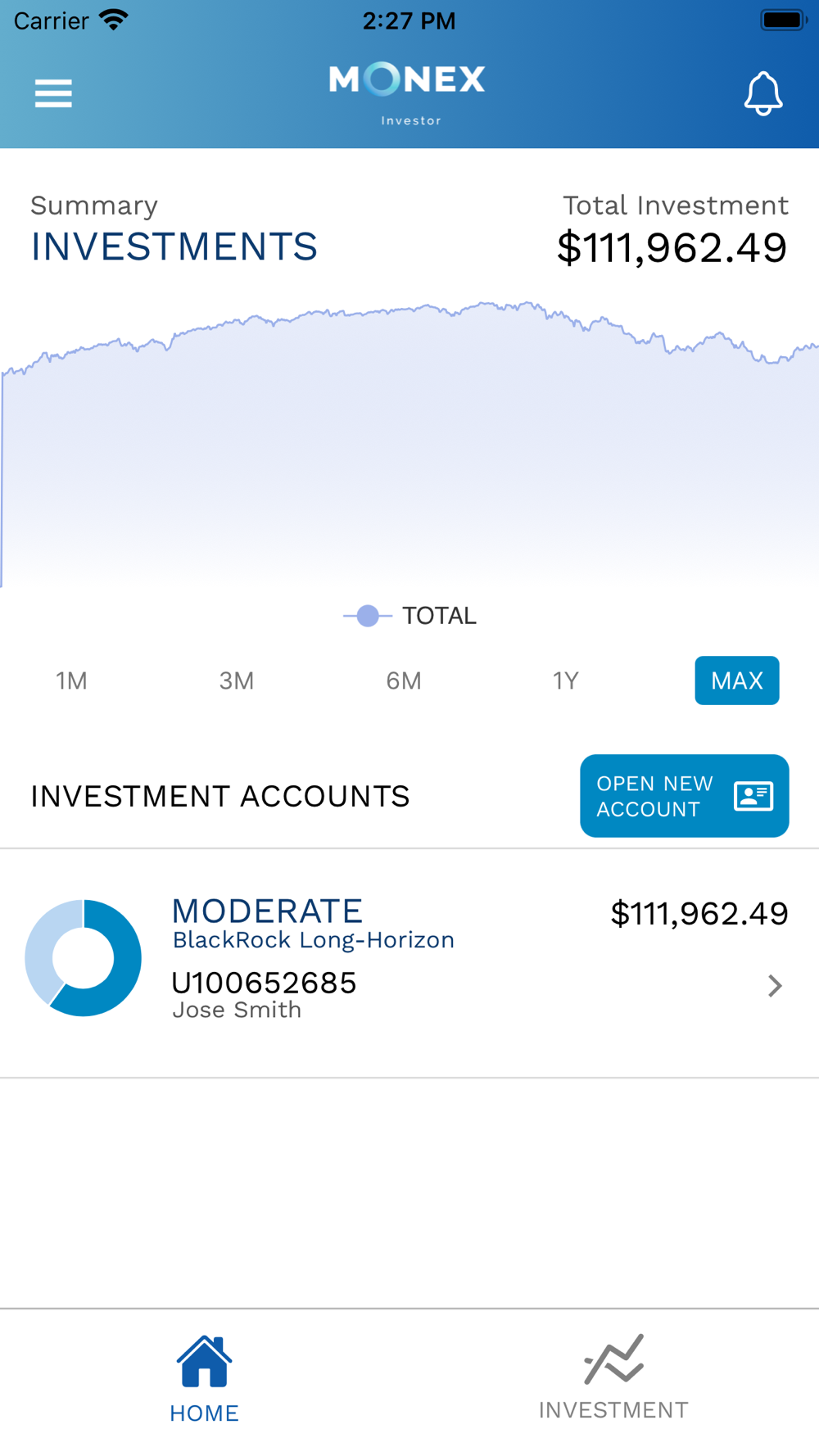Image resolution: width=819 pixels, height=1456 pixels.
Task: Open account number U100652685
Action: point(264,983)
